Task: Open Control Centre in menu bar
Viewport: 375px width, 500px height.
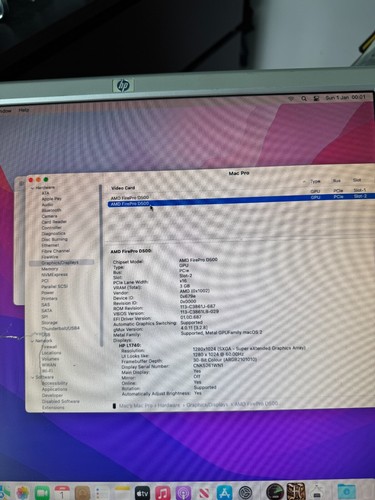Action: (x=316, y=99)
